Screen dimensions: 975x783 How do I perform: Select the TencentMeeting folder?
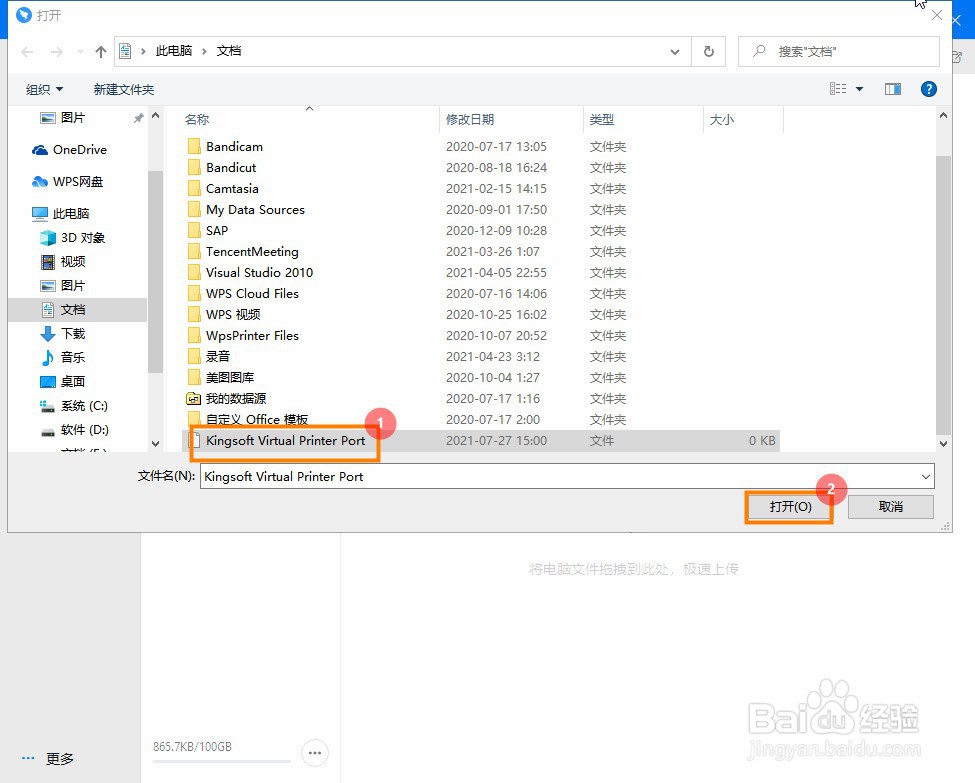[x=252, y=252]
